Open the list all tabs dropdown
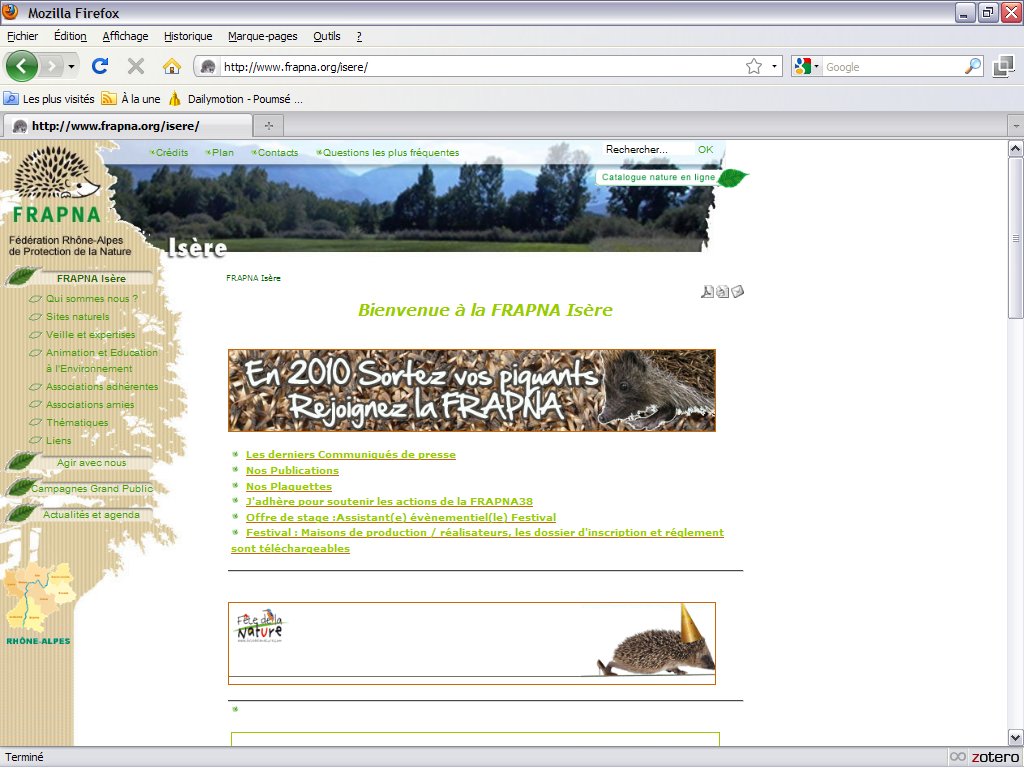 pos(1014,126)
